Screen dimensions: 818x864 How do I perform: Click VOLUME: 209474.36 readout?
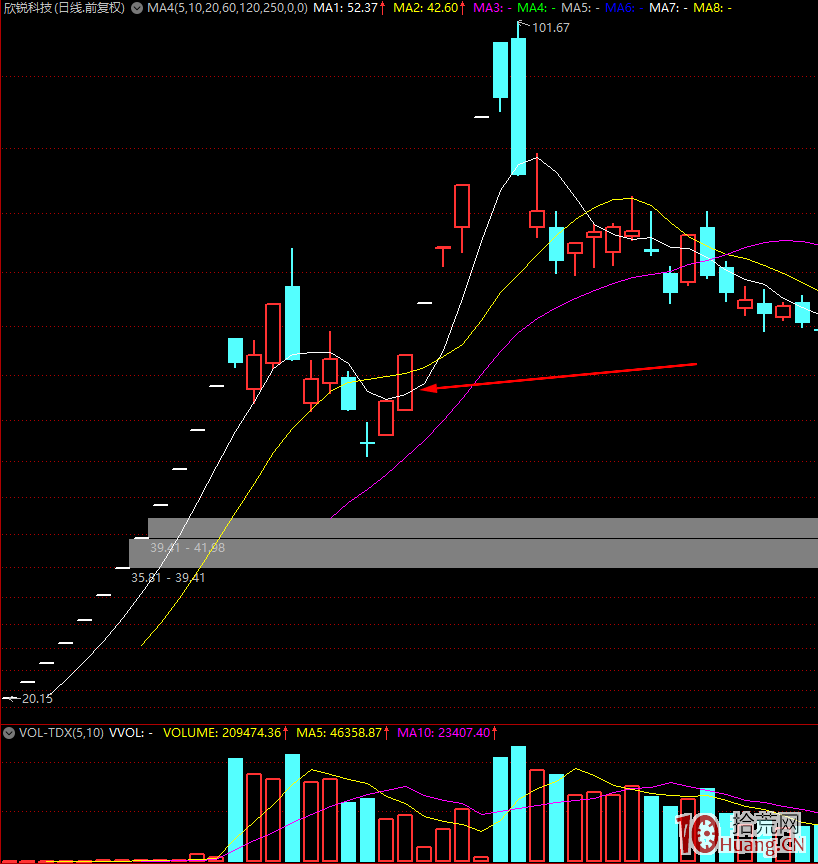click(226, 733)
